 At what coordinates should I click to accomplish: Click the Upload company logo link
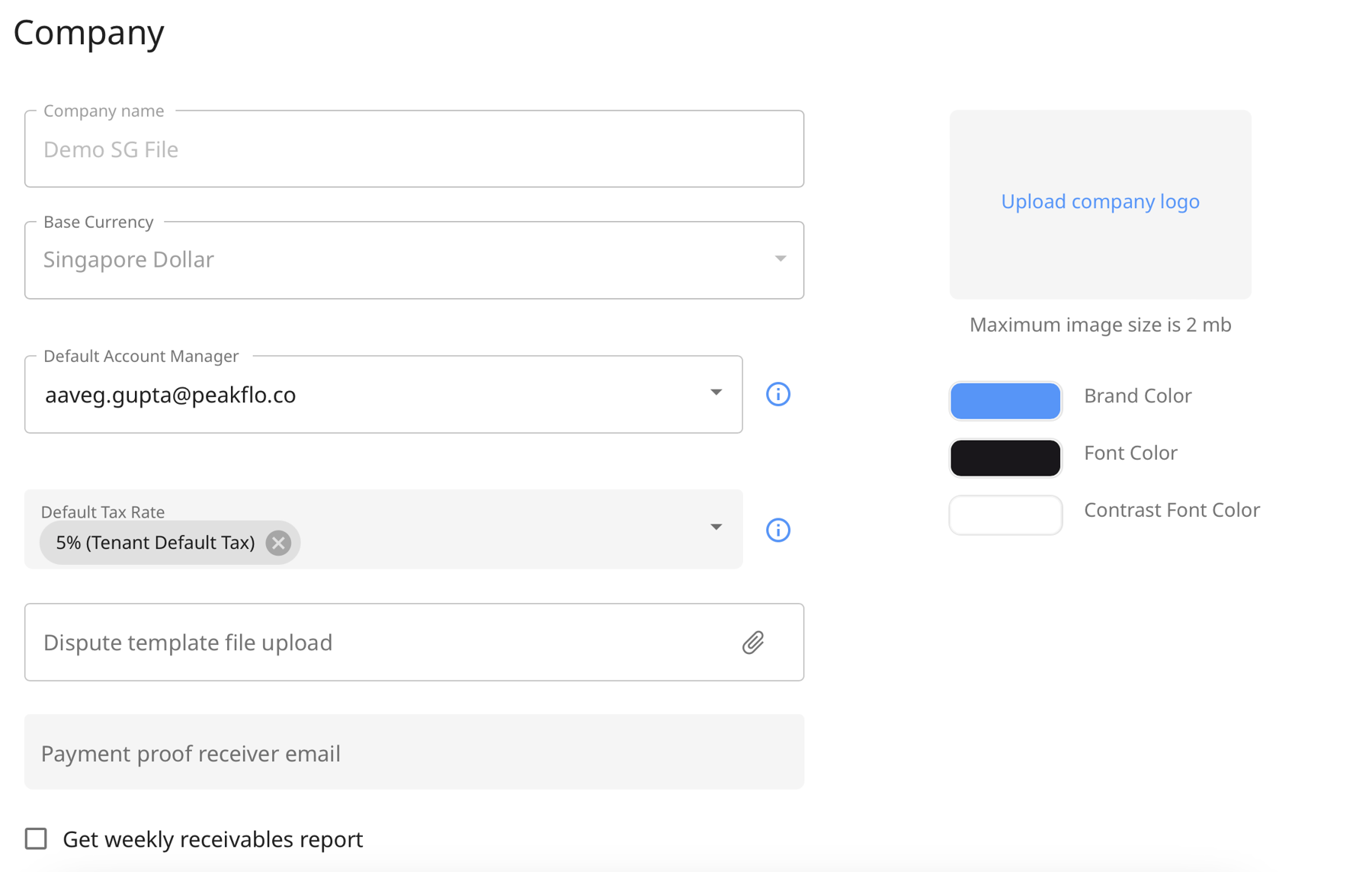tap(1099, 201)
